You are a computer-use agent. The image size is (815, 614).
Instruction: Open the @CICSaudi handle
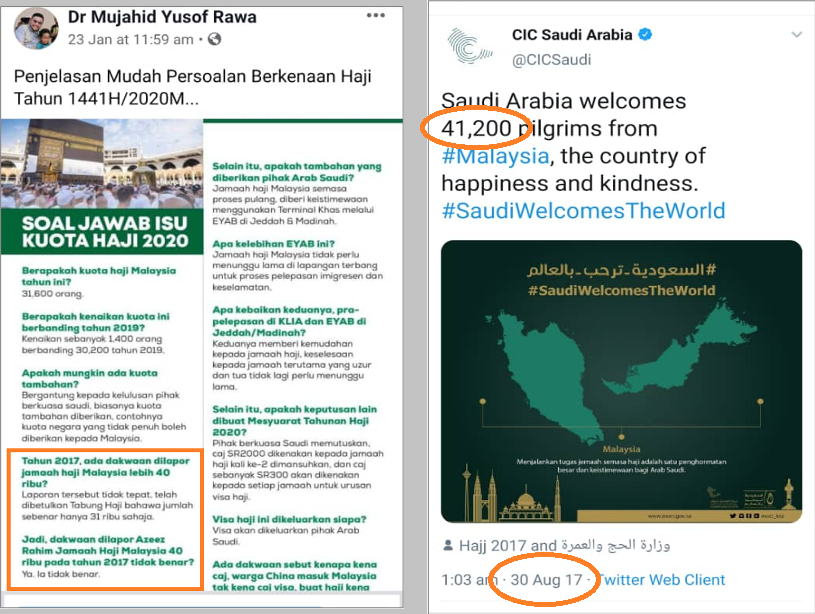click(551, 60)
